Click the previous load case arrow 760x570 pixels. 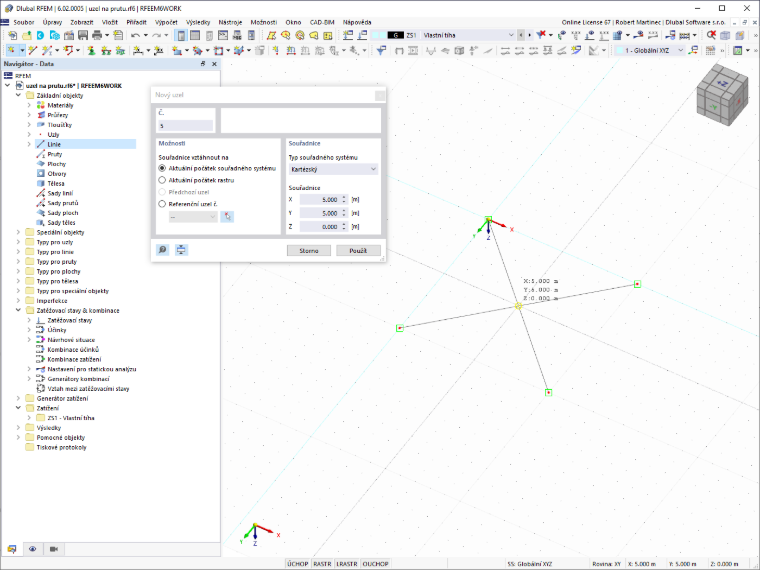(521, 35)
